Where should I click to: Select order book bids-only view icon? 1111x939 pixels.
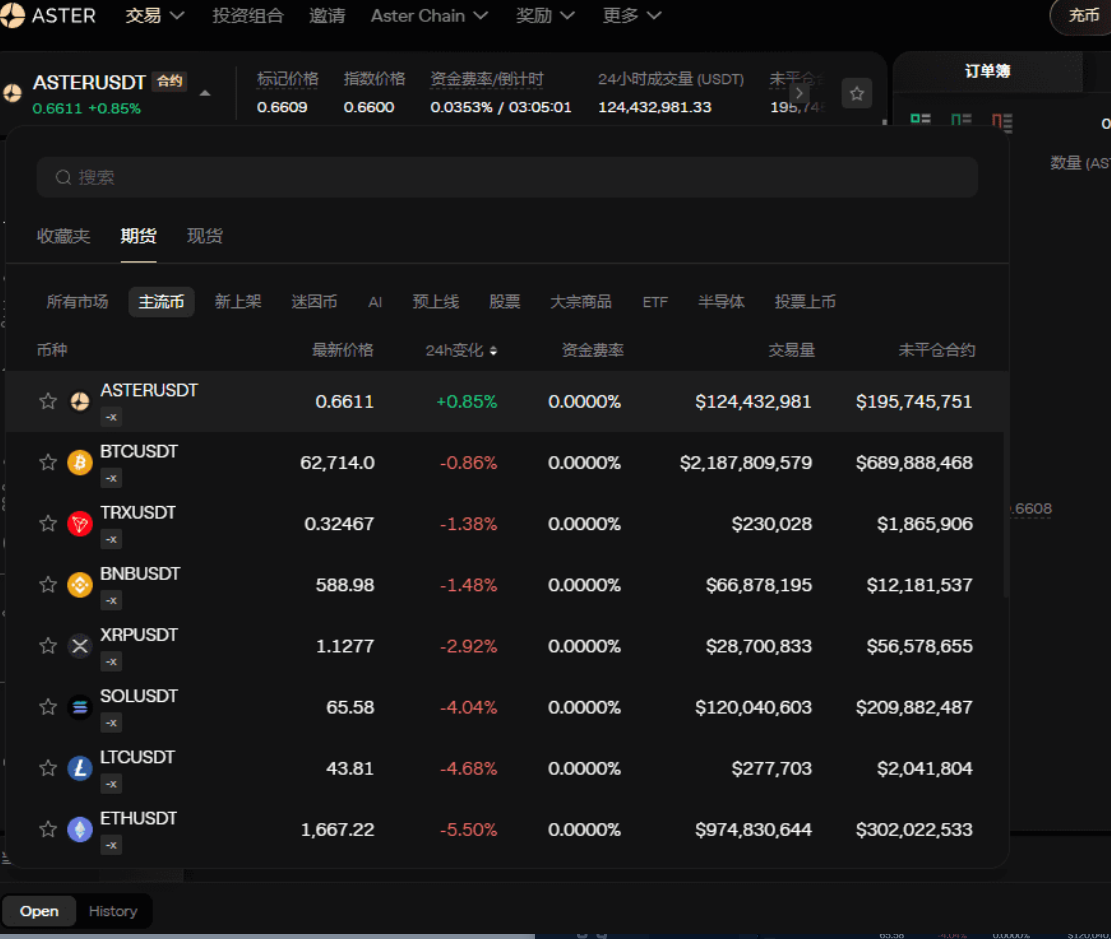(961, 119)
